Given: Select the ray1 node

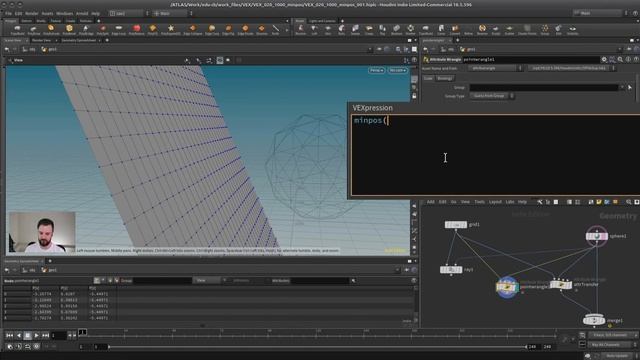Looking at the screenshot, I should [451, 270].
